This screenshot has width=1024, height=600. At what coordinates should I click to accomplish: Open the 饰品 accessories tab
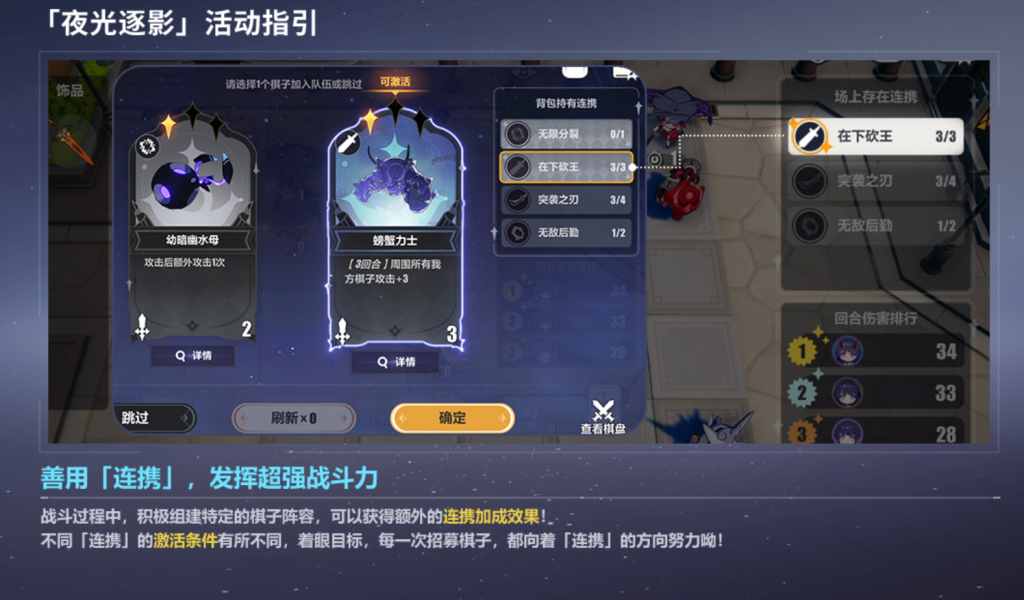click(70, 91)
